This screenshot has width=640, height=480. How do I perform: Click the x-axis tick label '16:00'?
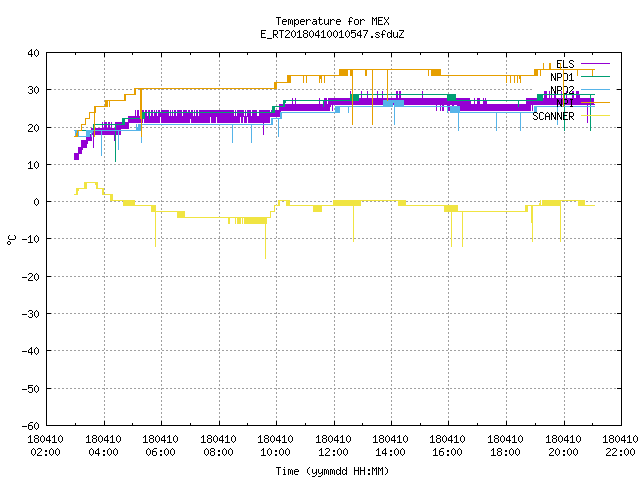(448, 452)
